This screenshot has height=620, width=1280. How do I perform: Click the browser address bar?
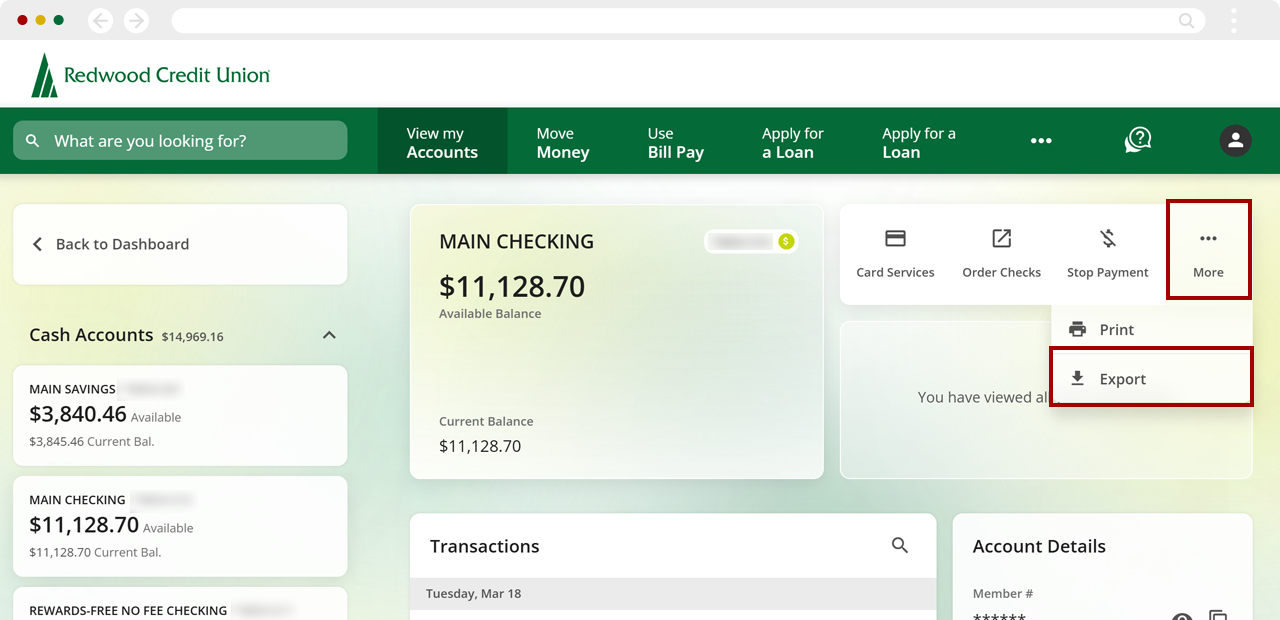click(x=688, y=20)
